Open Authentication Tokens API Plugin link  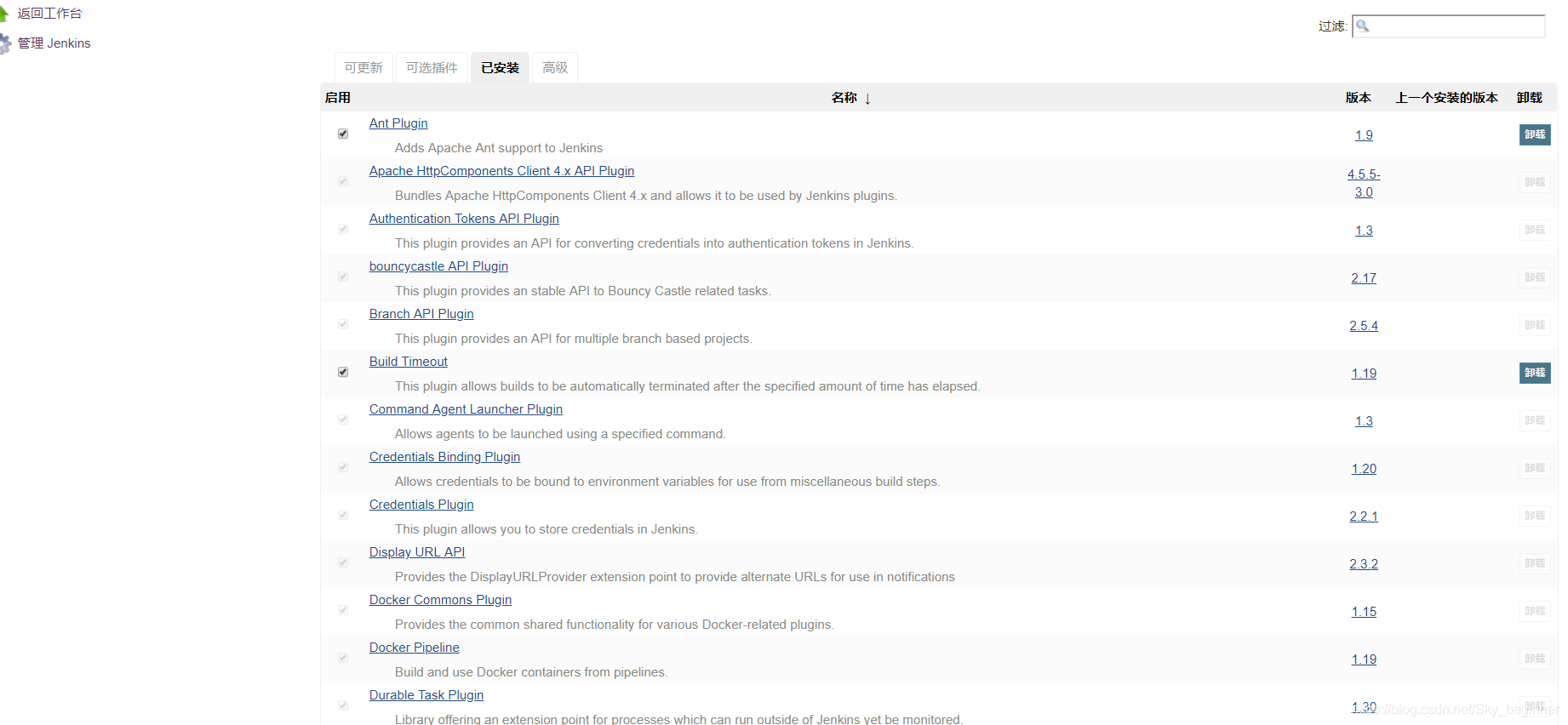click(x=464, y=219)
